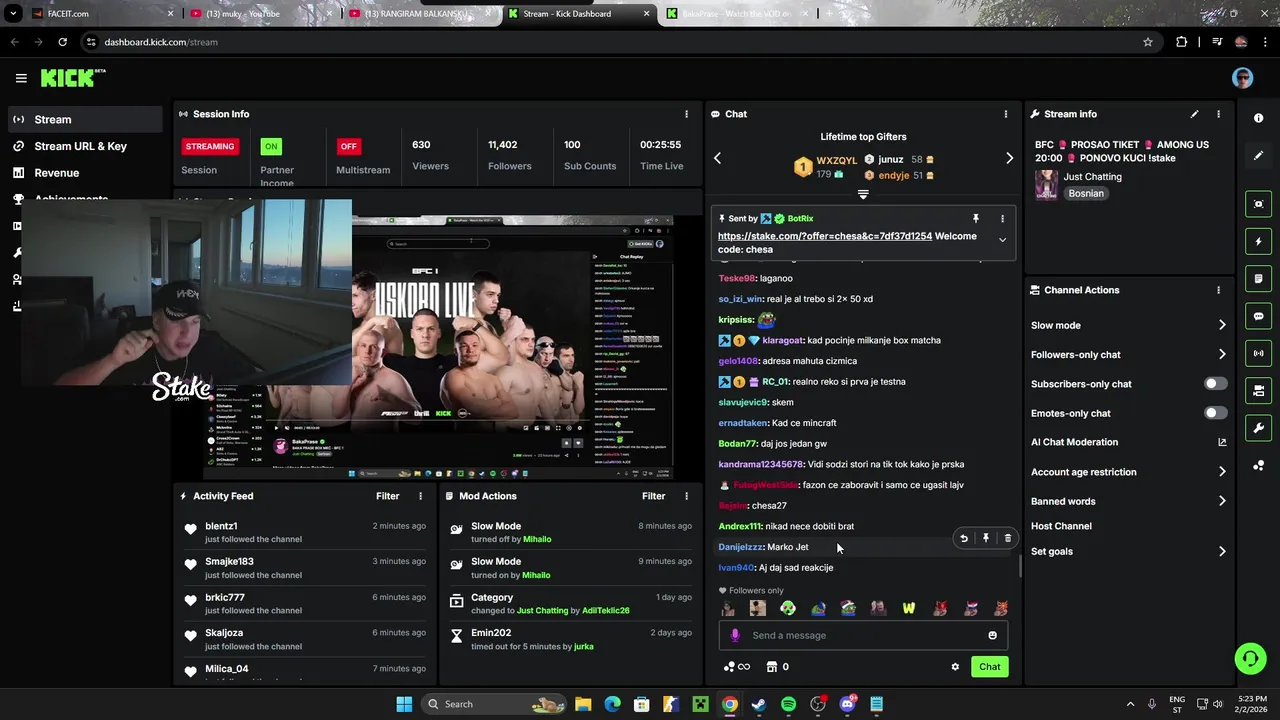Viewport: 1280px width, 720px height.
Task: Click the wrench icon in right sidebar
Action: point(1258,428)
